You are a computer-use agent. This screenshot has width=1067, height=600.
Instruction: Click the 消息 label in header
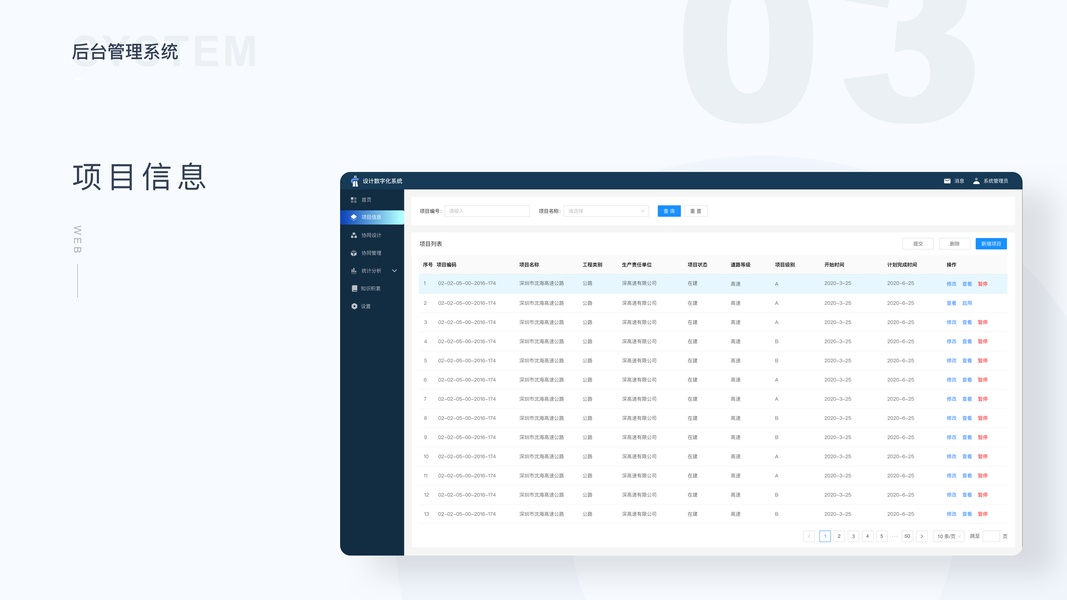coord(959,181)
